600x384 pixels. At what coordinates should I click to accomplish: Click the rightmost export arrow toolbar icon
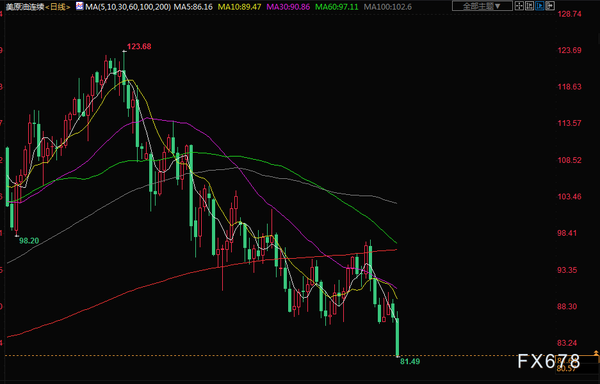(550, 6)
